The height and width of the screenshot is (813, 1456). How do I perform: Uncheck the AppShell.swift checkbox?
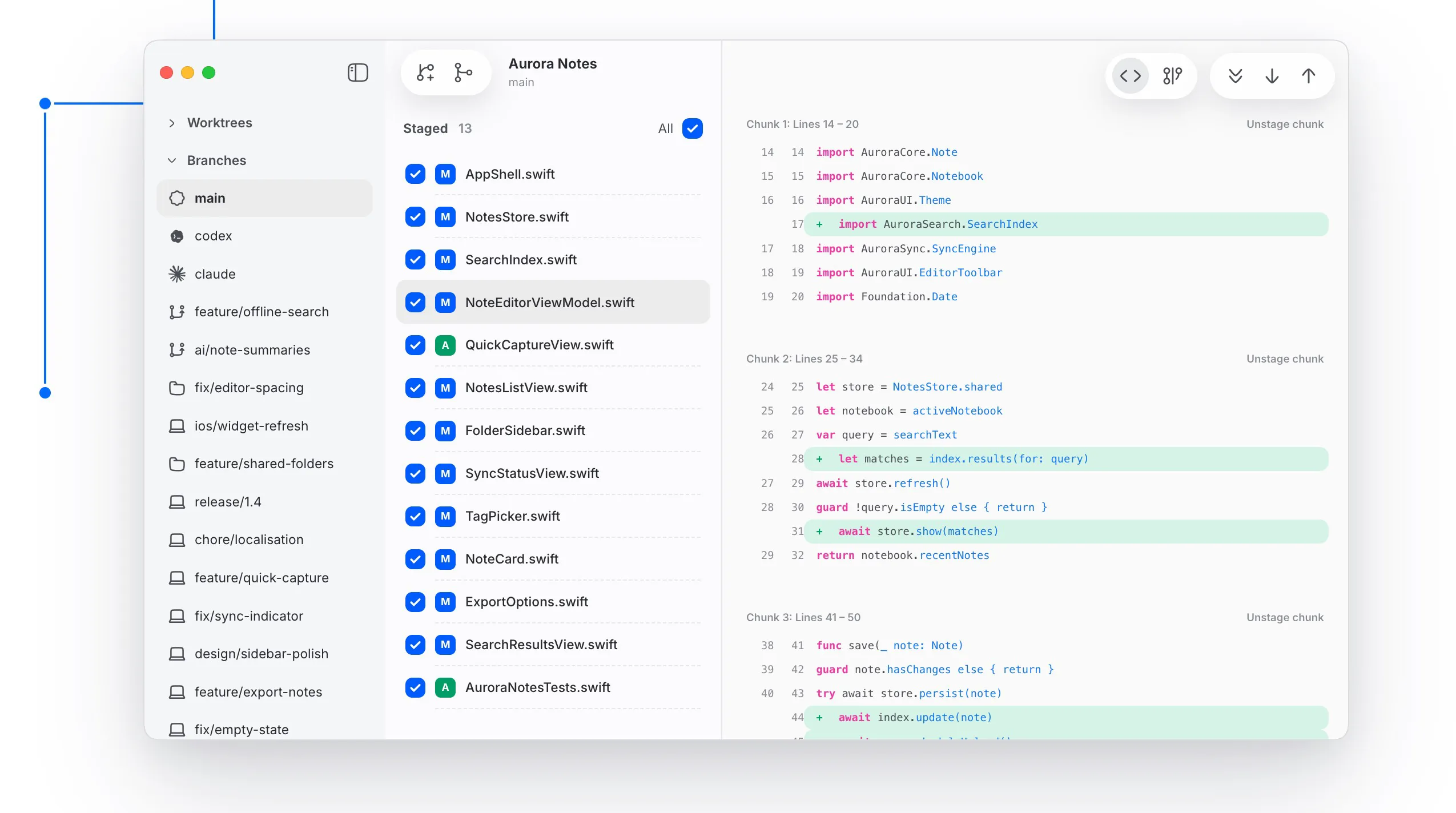tap(415, 174)
